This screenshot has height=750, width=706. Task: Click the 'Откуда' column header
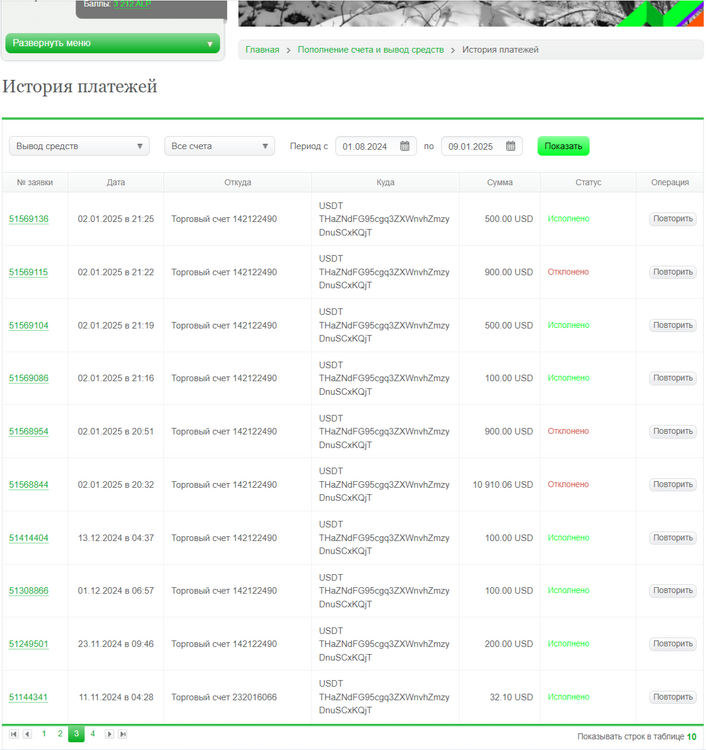[x=238, y=182]
